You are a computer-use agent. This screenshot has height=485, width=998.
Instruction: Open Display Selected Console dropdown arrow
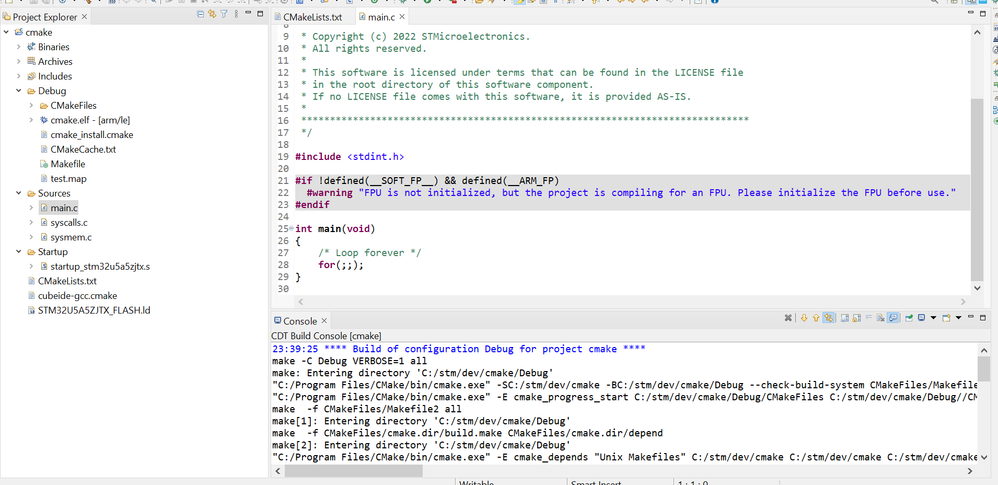point(933,318)
